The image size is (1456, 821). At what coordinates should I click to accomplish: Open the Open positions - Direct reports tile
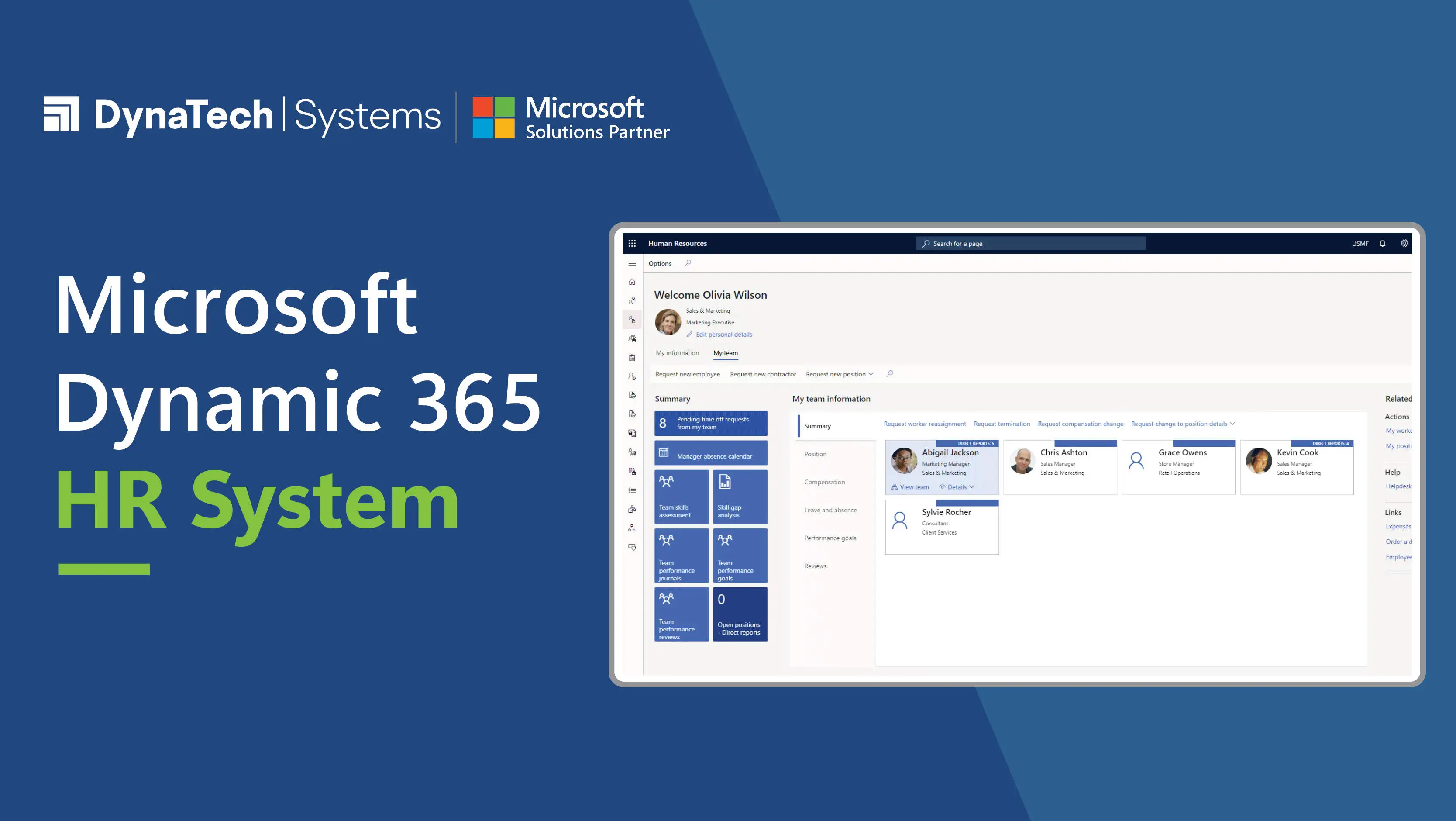[x=740, y=614]
